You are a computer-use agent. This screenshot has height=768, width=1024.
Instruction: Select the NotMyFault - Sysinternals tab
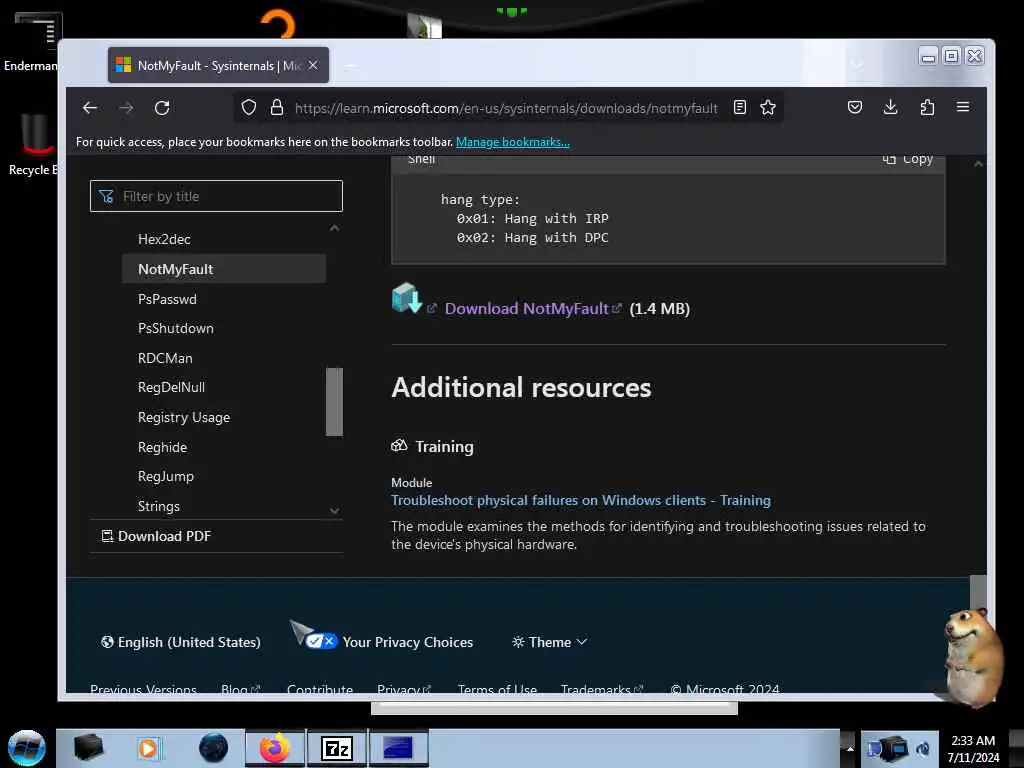[x=218, y=65]
